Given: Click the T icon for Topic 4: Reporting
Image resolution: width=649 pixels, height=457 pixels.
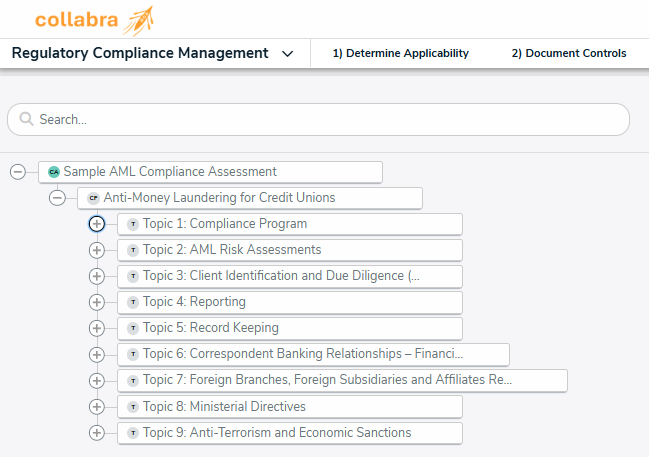Looking at the screenshot, I should click(133, 302).
